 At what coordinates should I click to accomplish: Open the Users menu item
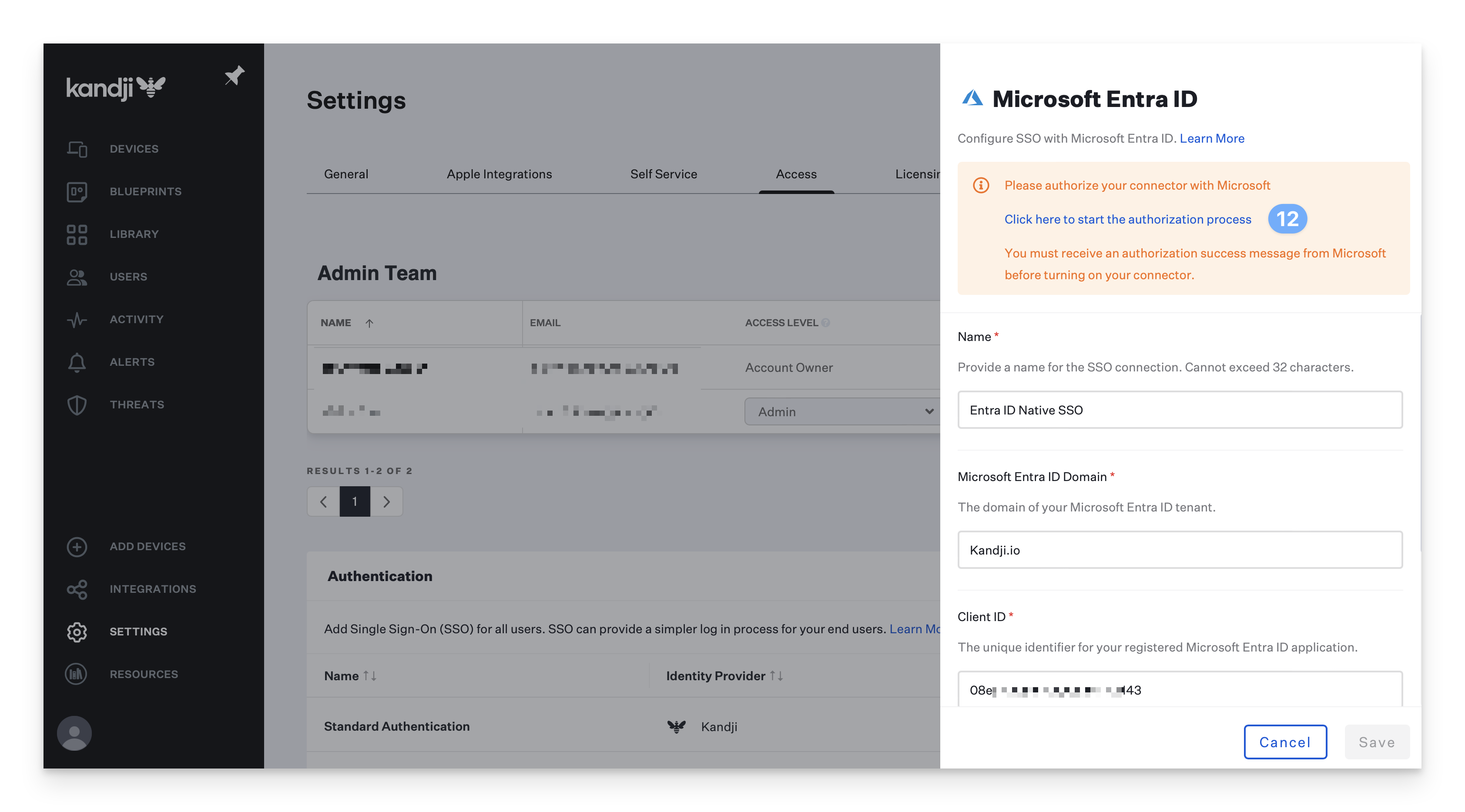coord(128,277)
